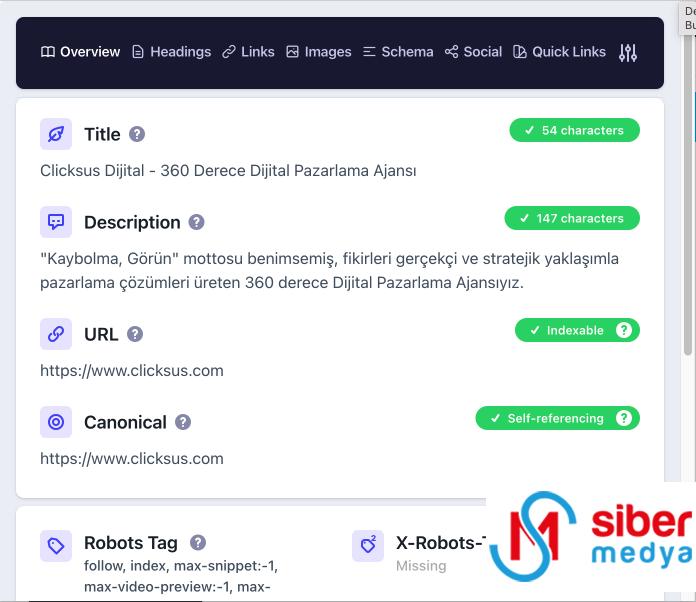Open help icon next to Title
This screenshot has height=602, width=696.
[137, 134]
